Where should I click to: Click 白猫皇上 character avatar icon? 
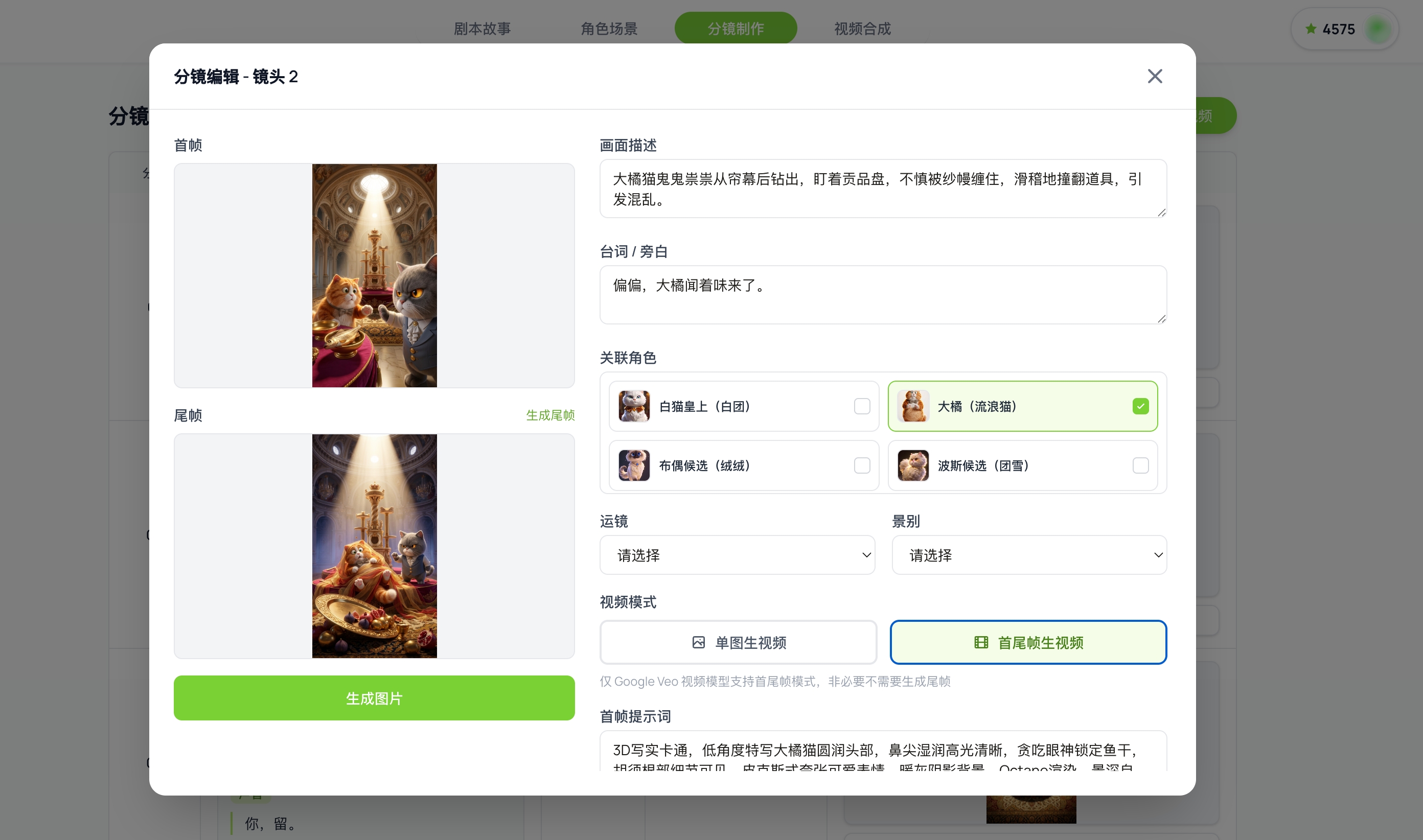[x=634, y=406]
